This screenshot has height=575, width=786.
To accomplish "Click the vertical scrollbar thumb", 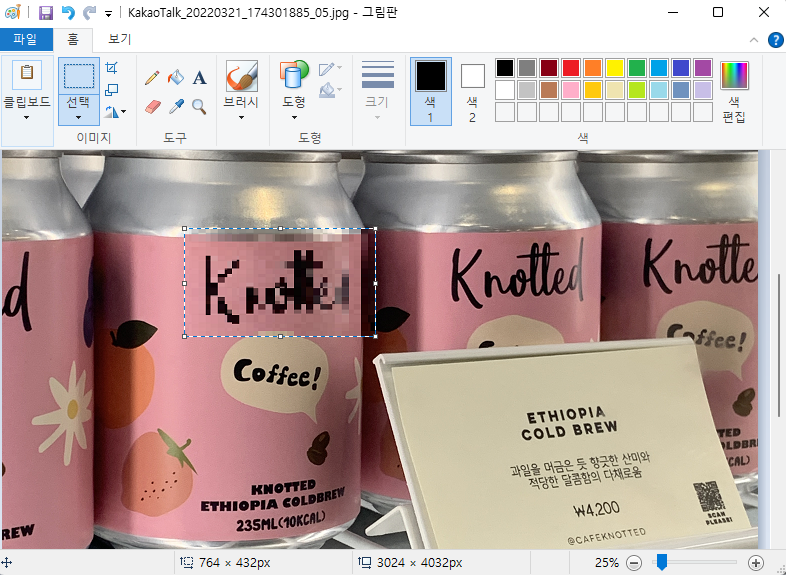I will [x=778, y=345].
